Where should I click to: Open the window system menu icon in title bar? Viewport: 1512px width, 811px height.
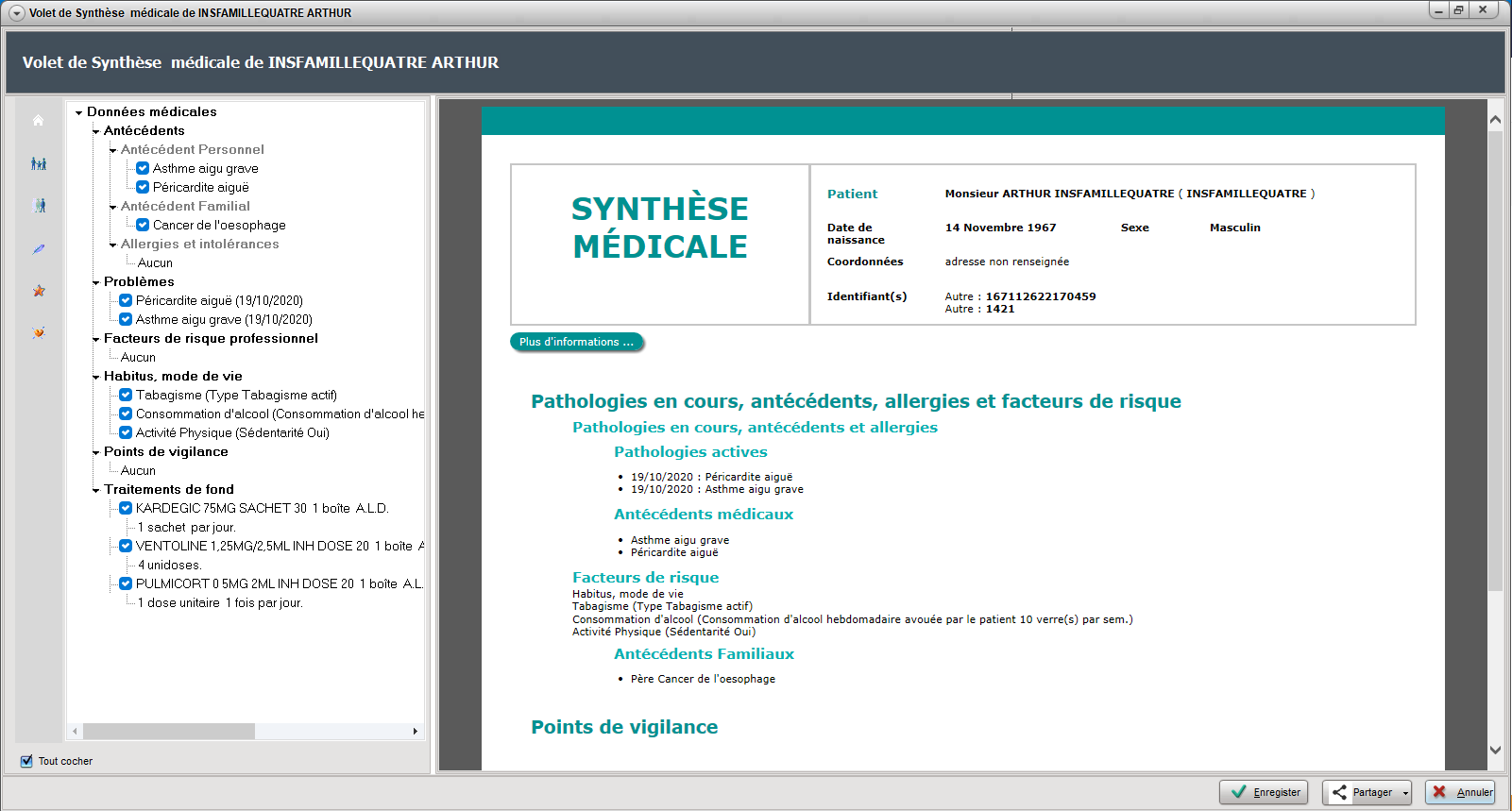pos(16,13)
